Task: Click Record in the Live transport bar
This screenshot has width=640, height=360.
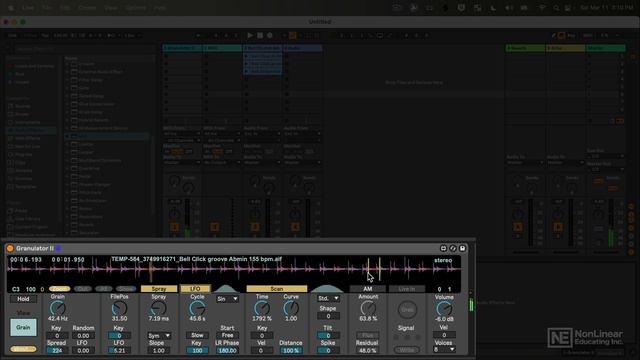Action: coord(270,36)
